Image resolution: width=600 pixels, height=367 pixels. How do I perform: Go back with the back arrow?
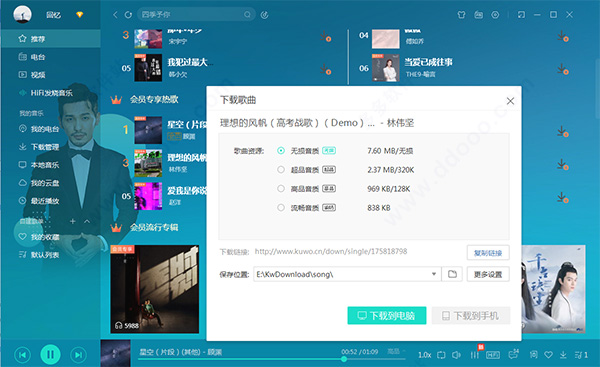115,15
